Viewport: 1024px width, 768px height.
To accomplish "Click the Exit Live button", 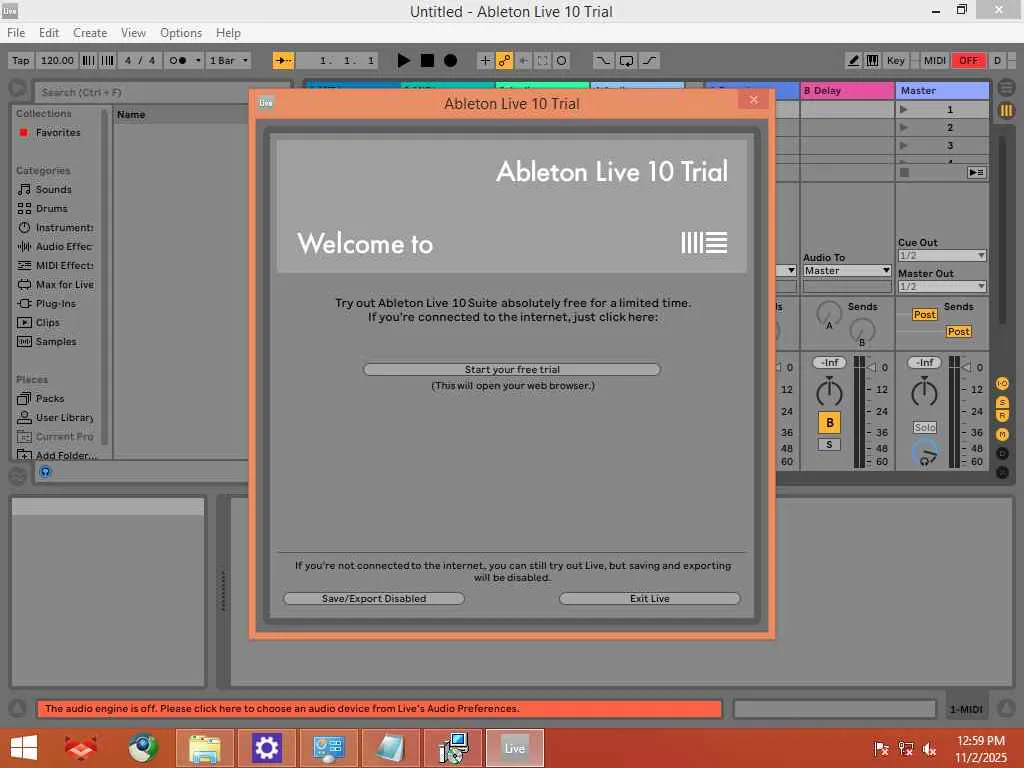I will tap(650, 599).
